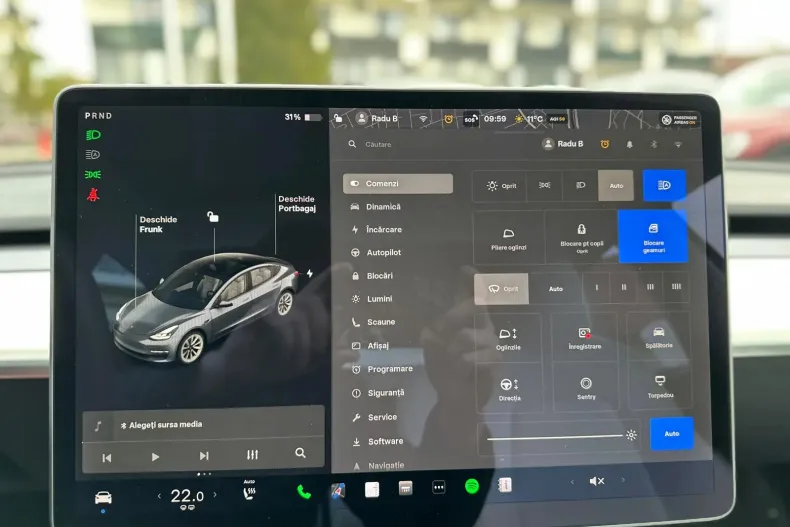Open the Phone app
Screen dimensions: 790x527
304,491
